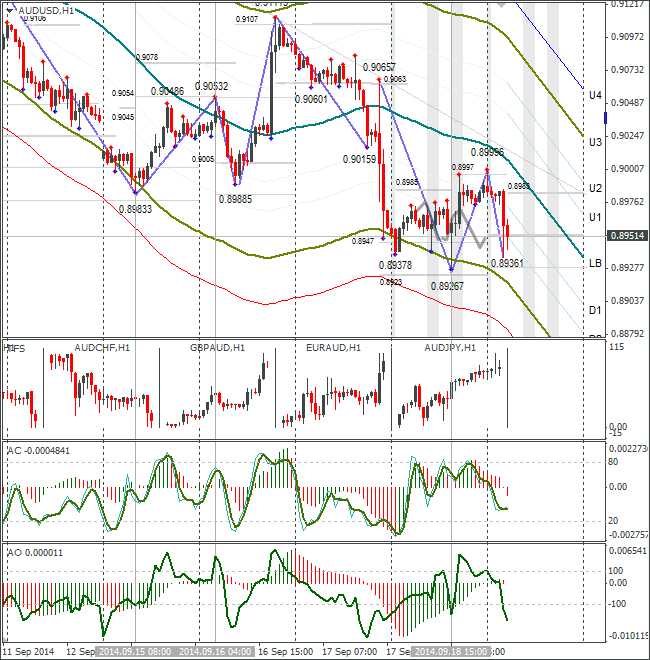This screenshot has height=660, width=650.
Task: Select the 0.89378 low label
Action: click(395, 265)
